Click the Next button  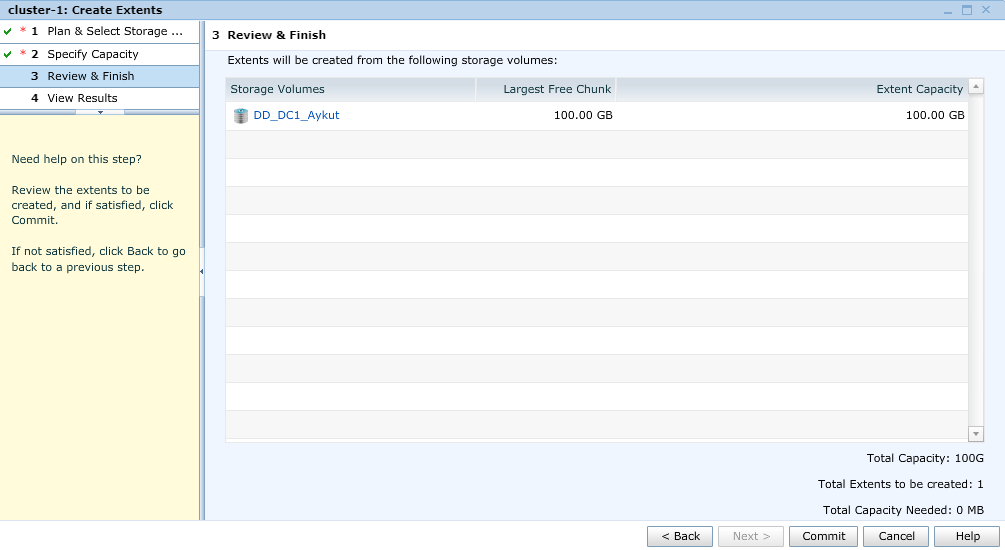(751, 537)
